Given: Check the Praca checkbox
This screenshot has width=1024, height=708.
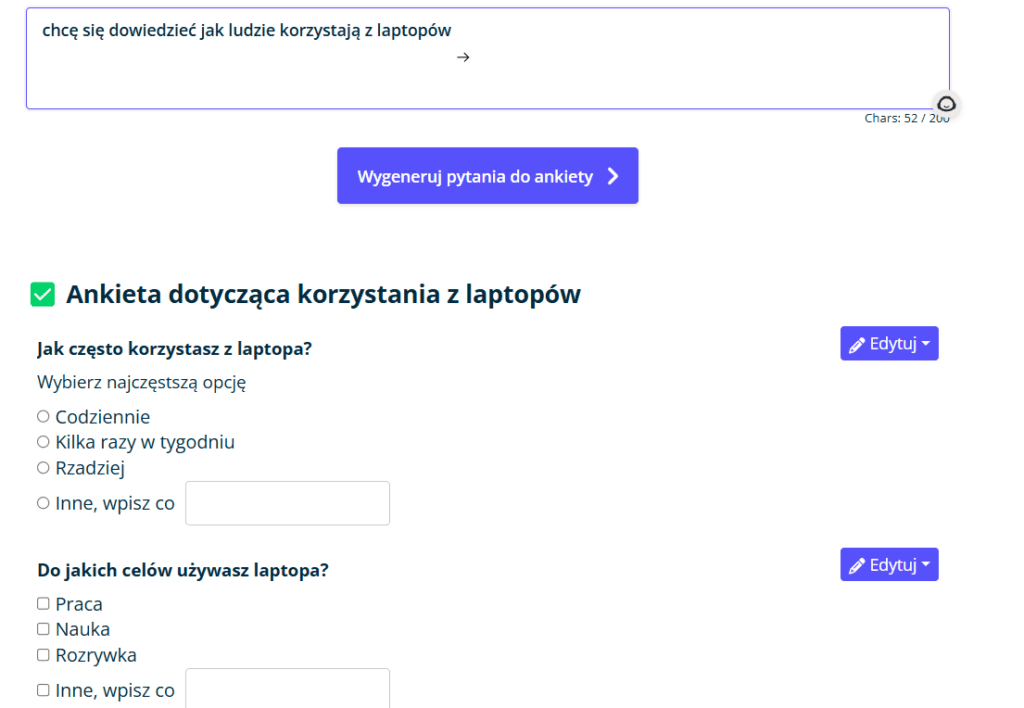Looking at the screenshot, I should point(43,604).
